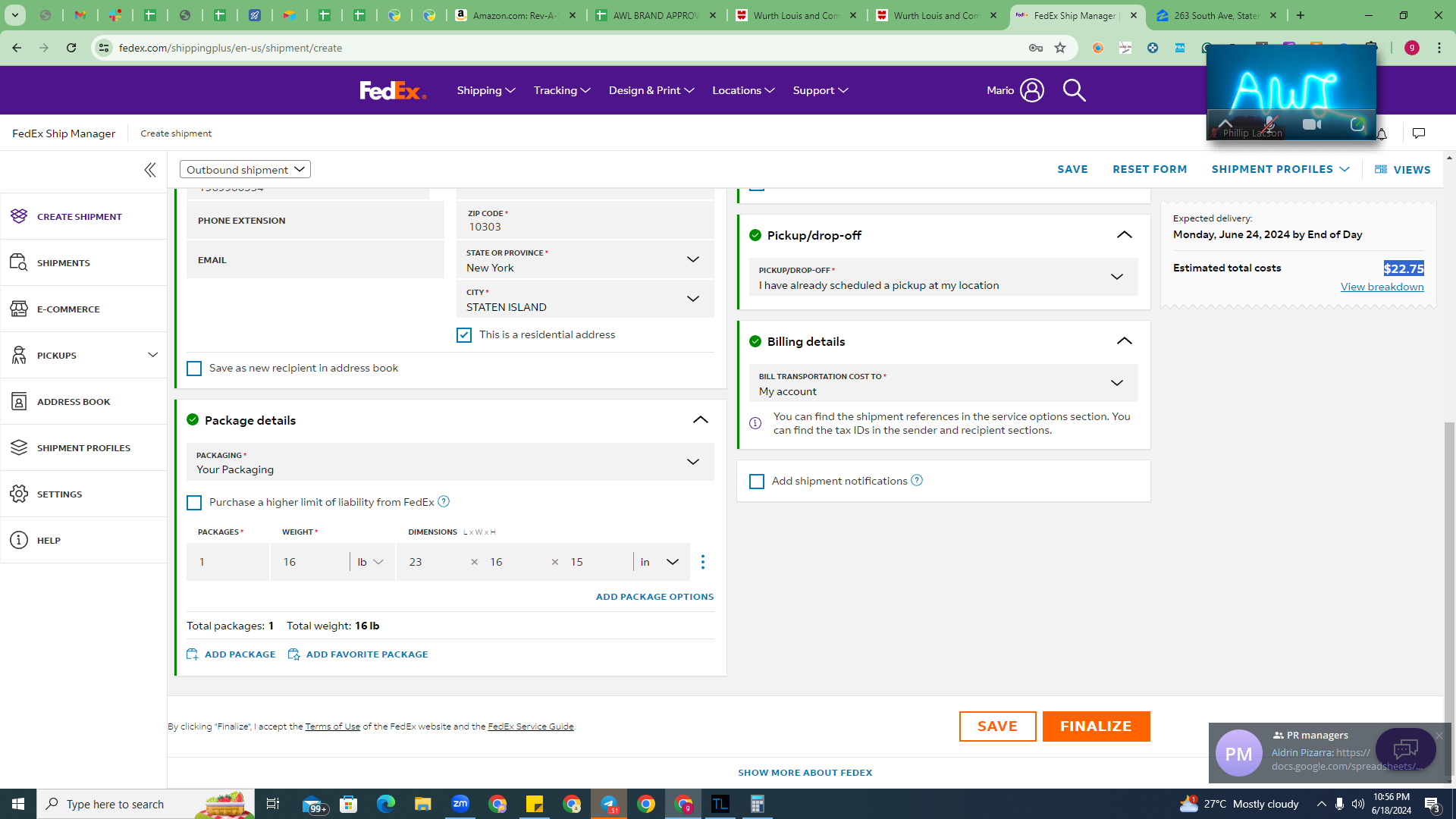
Task: Open the Tracking navigation menu
Action: (x=562, y=90)
